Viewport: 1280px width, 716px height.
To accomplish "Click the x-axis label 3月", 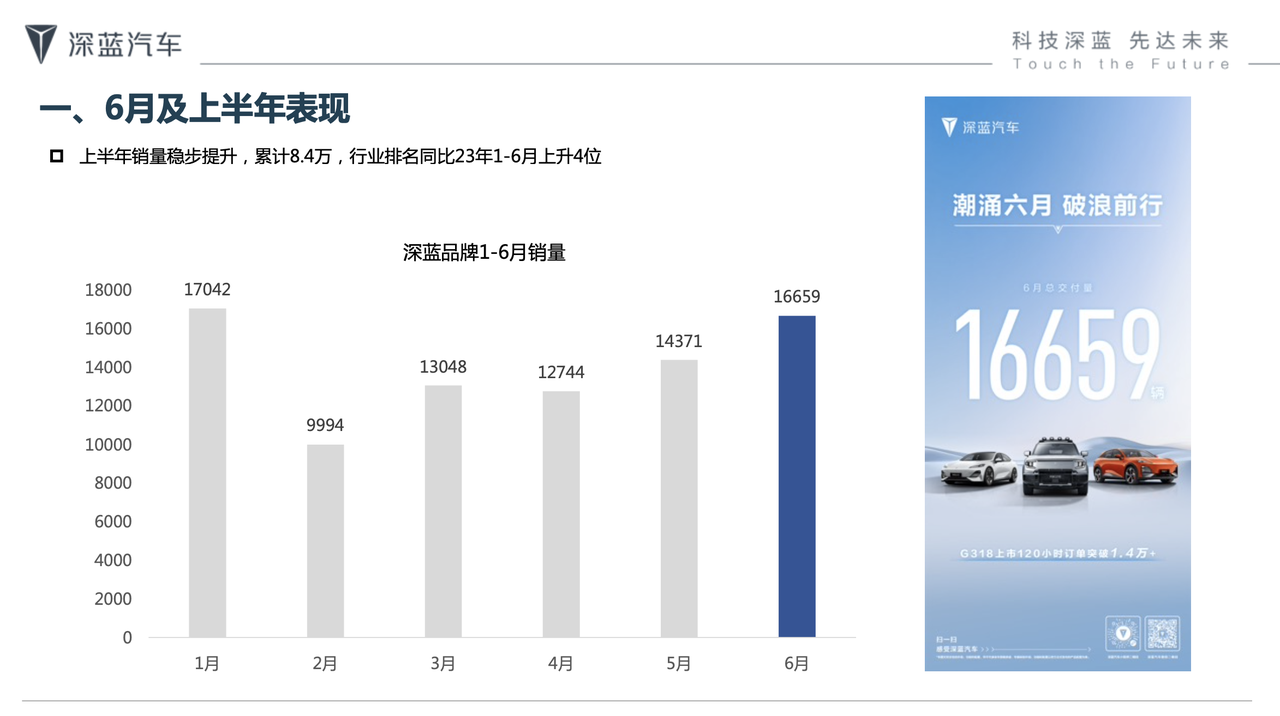I will (x=443, y=663).
